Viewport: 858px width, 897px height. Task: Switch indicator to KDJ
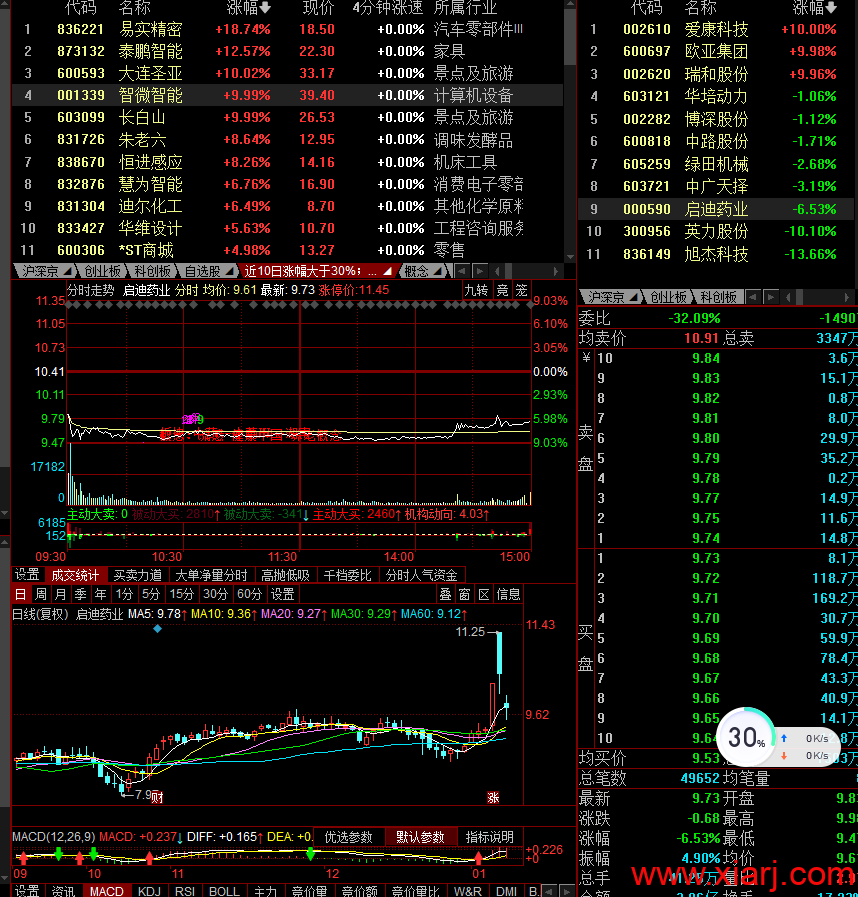tap(149, 891)
